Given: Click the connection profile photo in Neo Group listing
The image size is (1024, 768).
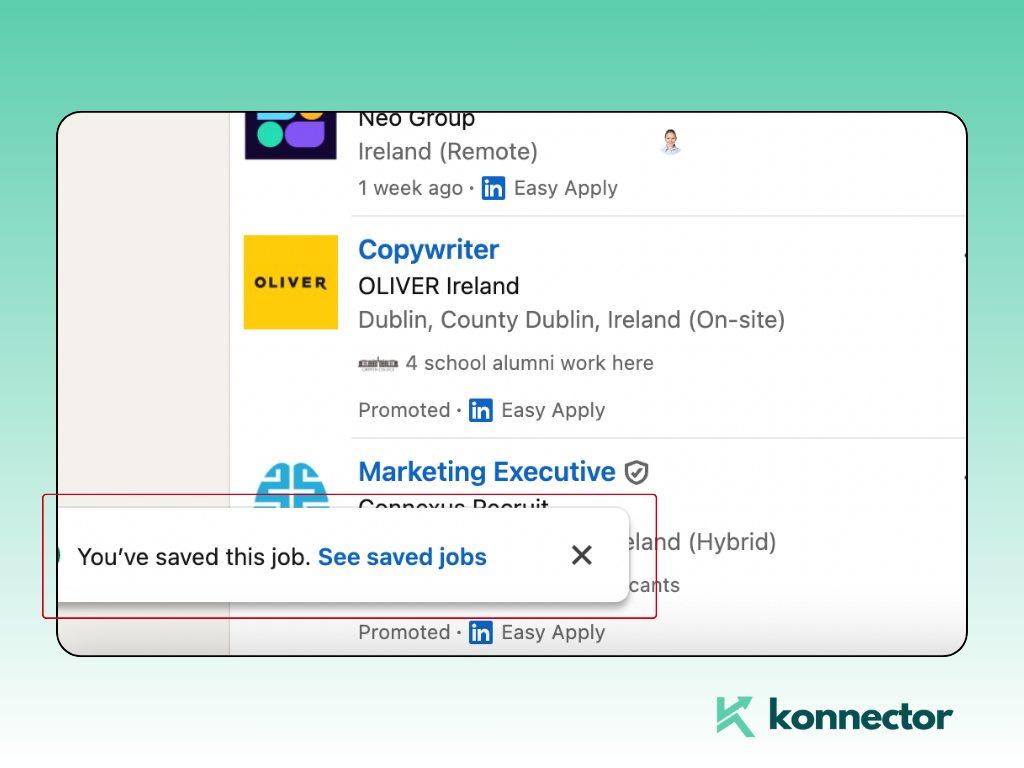Looking at the screenshot, I should 670,142.
